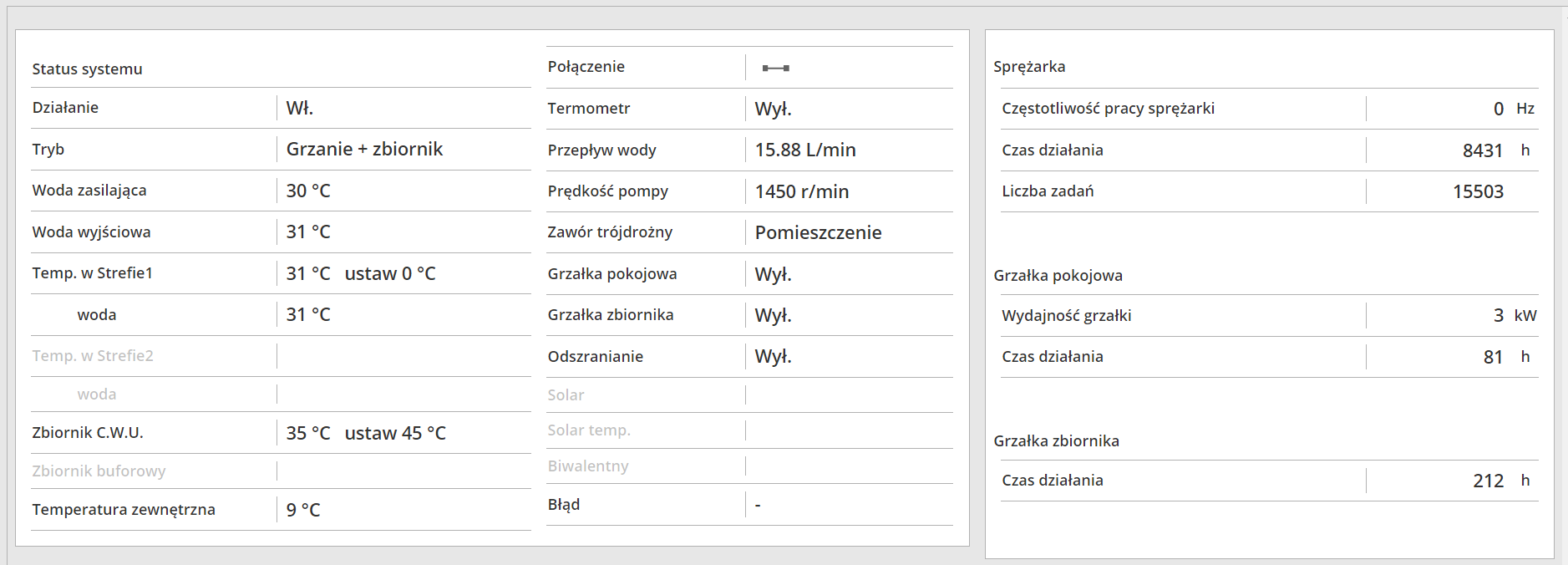Click the 'Zbiornik buforowy' greyed label
This screenshot has height=565, width=1568.
pyautogui.click(x=99, y=471)
